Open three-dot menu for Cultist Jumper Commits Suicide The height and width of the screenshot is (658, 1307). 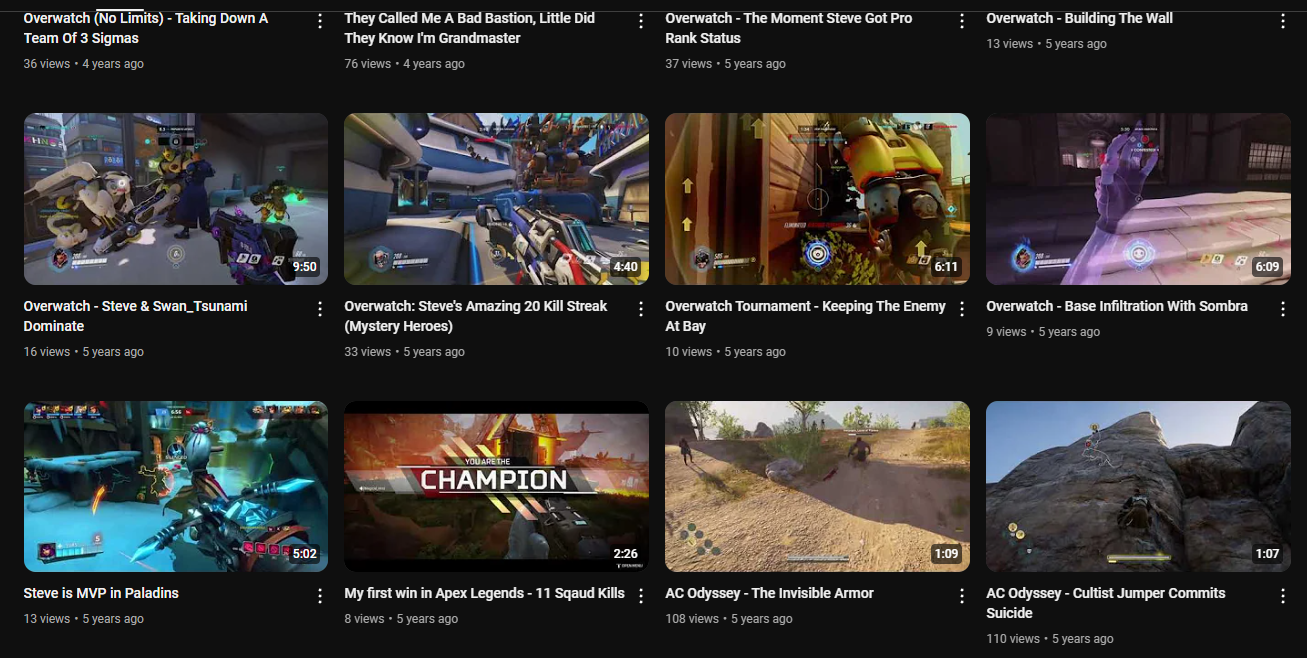click(x=1283, y=596)
